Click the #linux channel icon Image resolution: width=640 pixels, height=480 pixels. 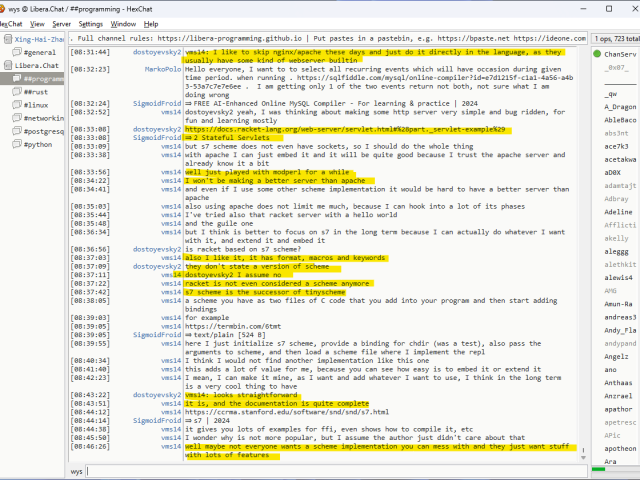click(x=17, y=104)
